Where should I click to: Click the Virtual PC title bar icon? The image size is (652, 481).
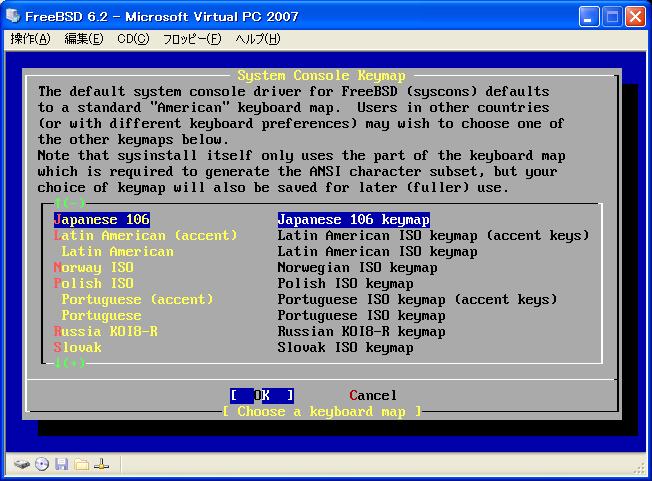click(x=13, y=16)
